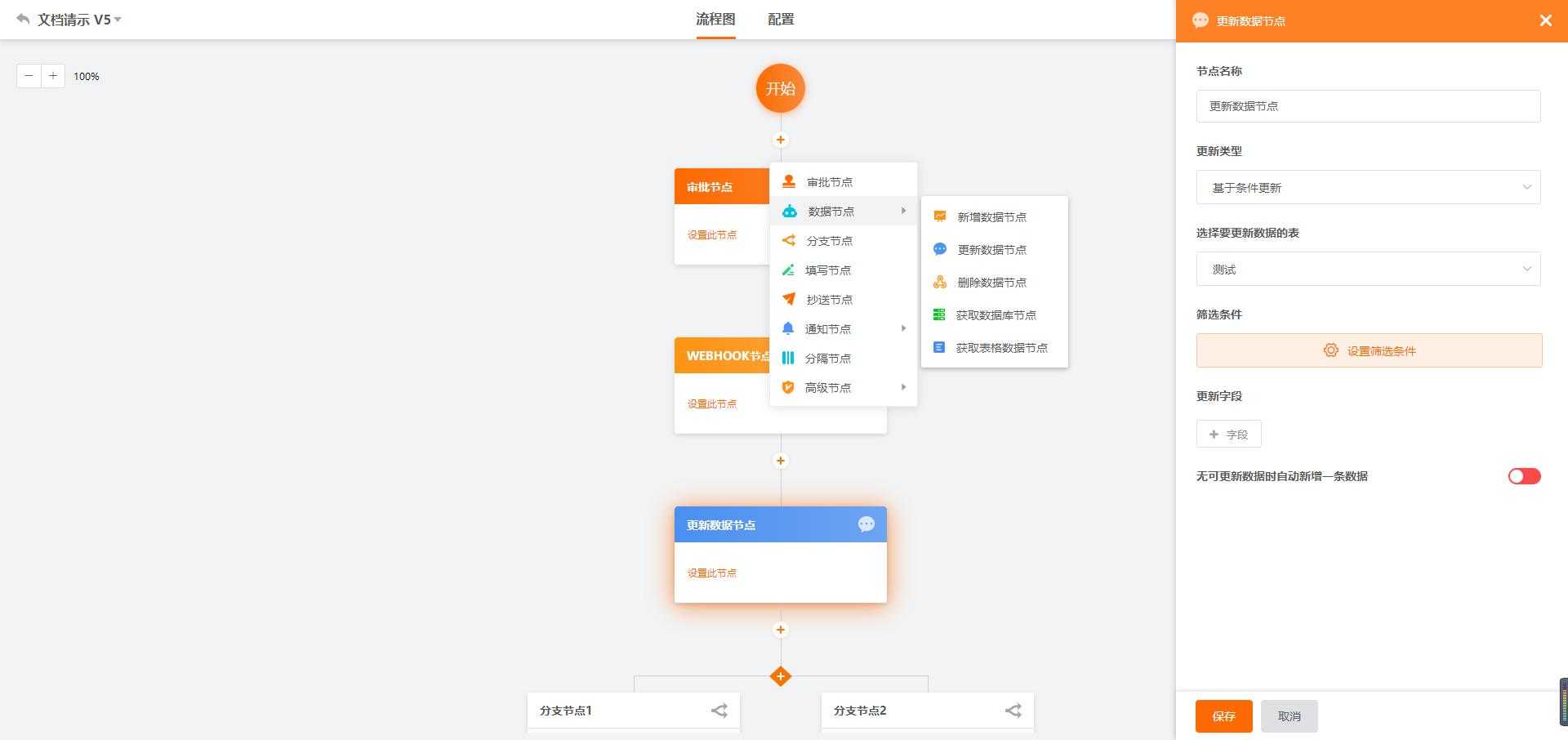This screenshot has width=1568, height=740.
Task: Select 审批节点 in the add-node menu
Action: (844, 182)
